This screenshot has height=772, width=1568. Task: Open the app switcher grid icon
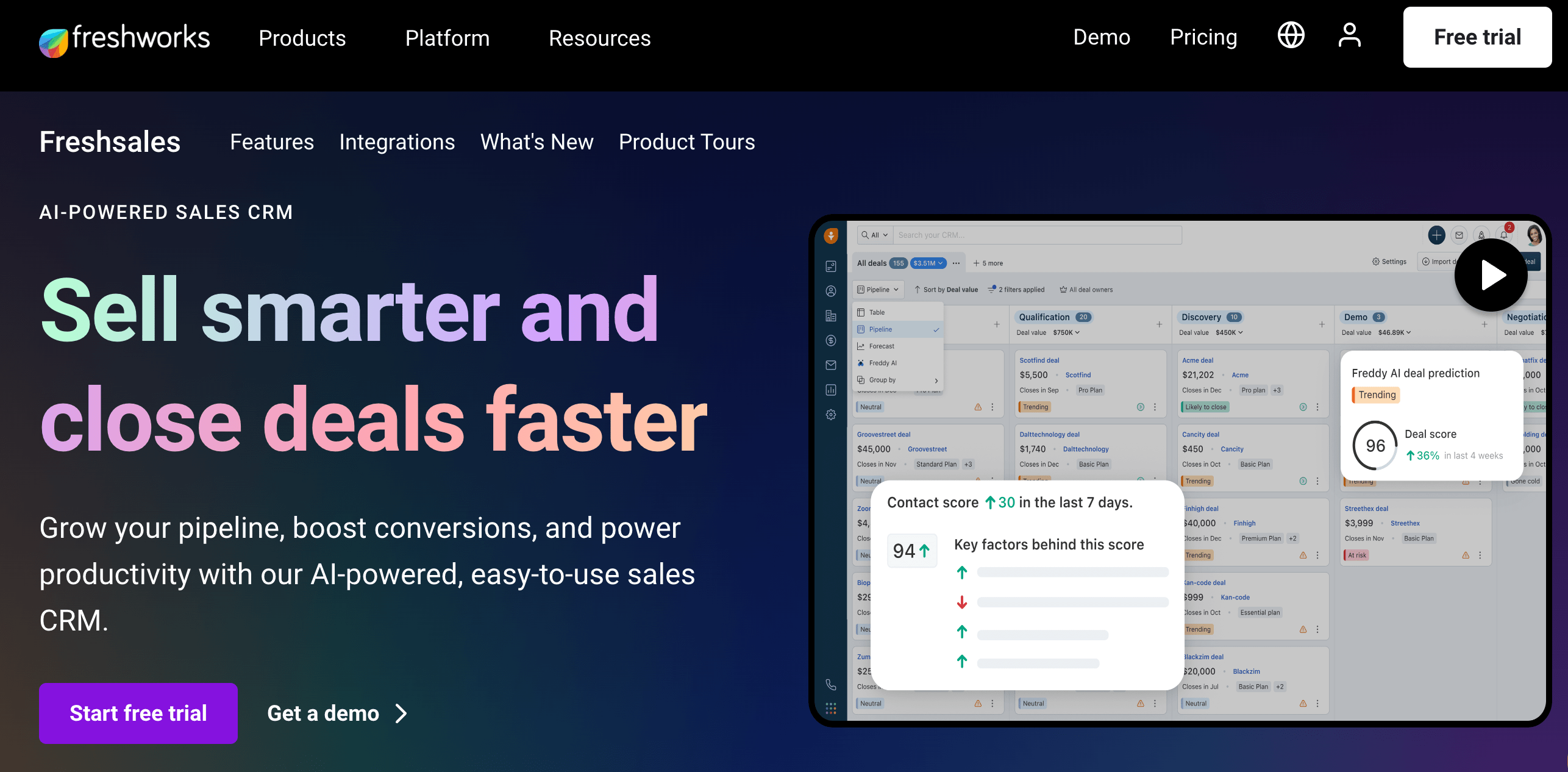point(830,709)
